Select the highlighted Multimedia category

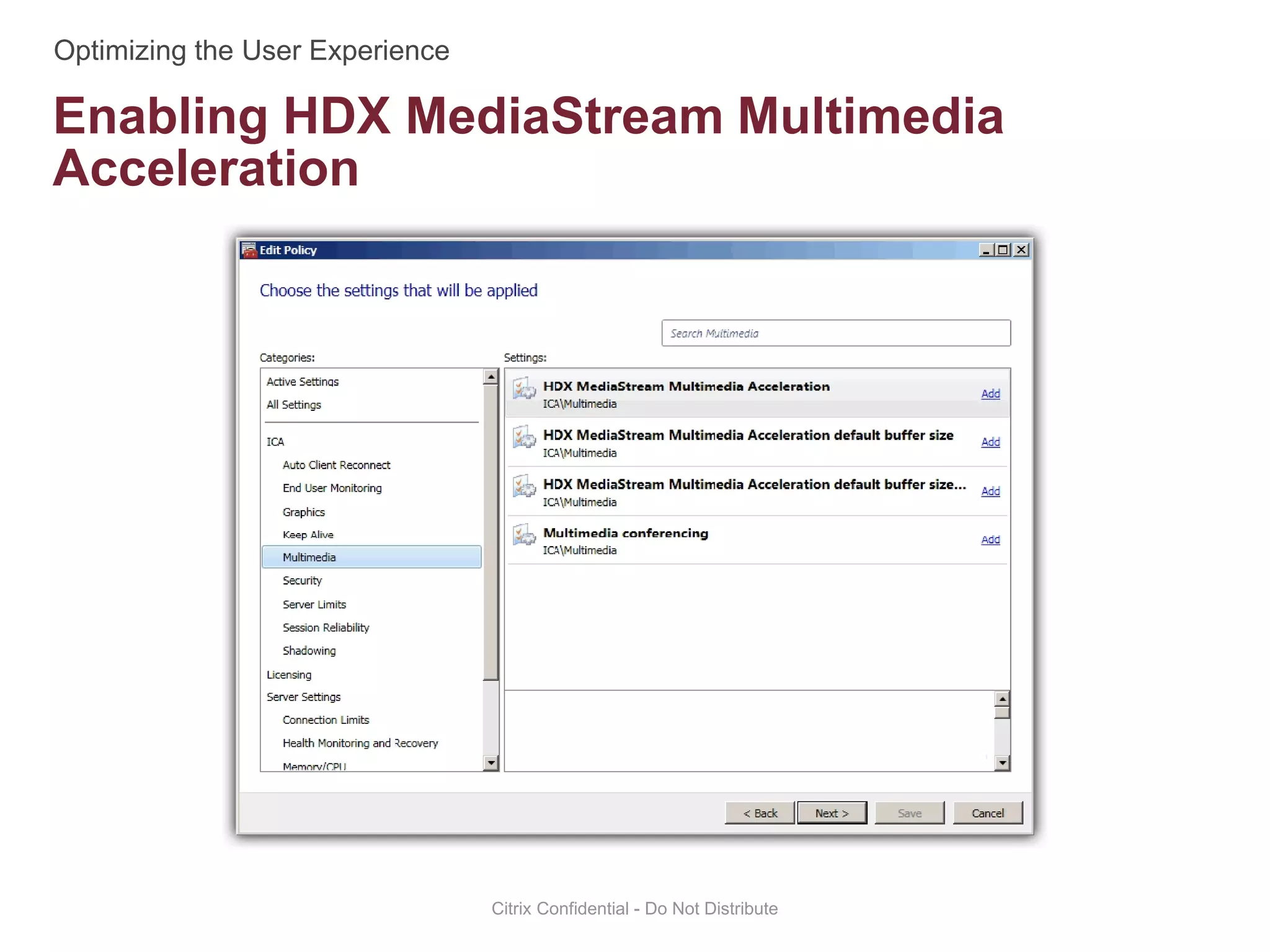click(x=371, y=557)
